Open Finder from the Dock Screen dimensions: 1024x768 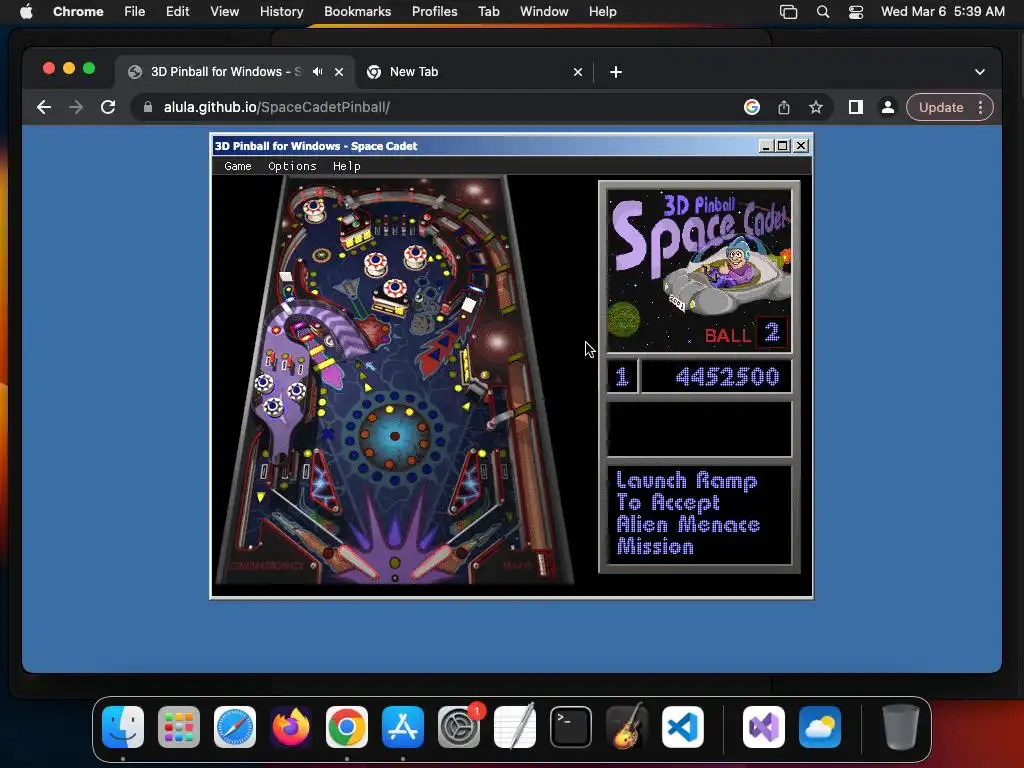pyautogui.click(x=123, y=727)
